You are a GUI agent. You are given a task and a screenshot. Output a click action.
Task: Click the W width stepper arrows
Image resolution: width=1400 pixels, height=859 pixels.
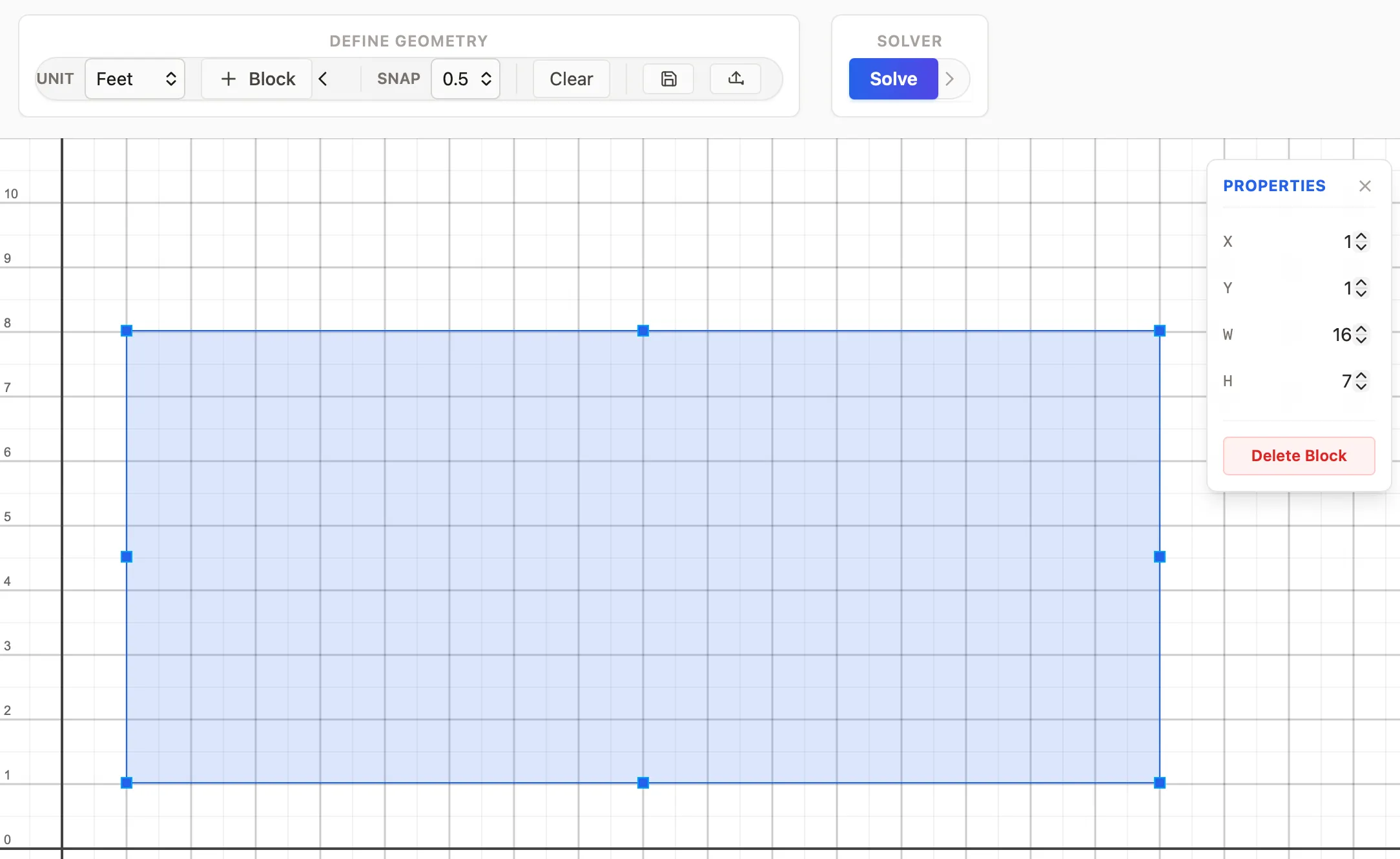pos(1361,335)
